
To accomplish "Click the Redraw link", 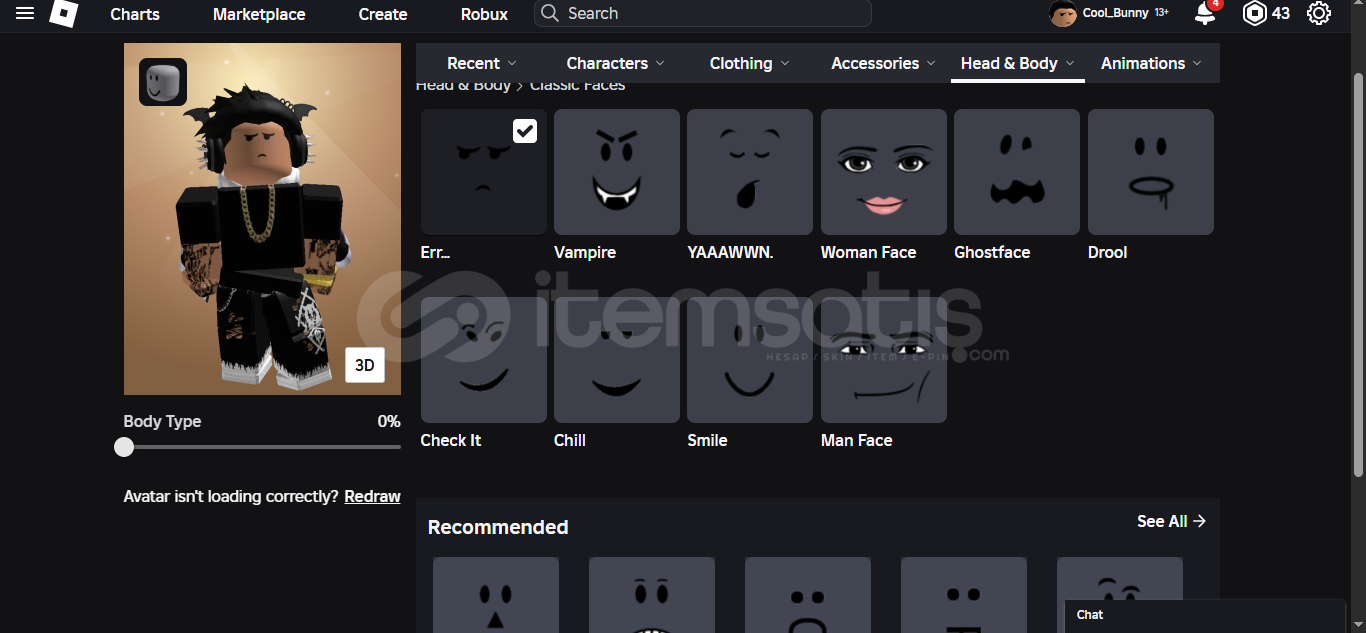I will [x=372, y=496].
